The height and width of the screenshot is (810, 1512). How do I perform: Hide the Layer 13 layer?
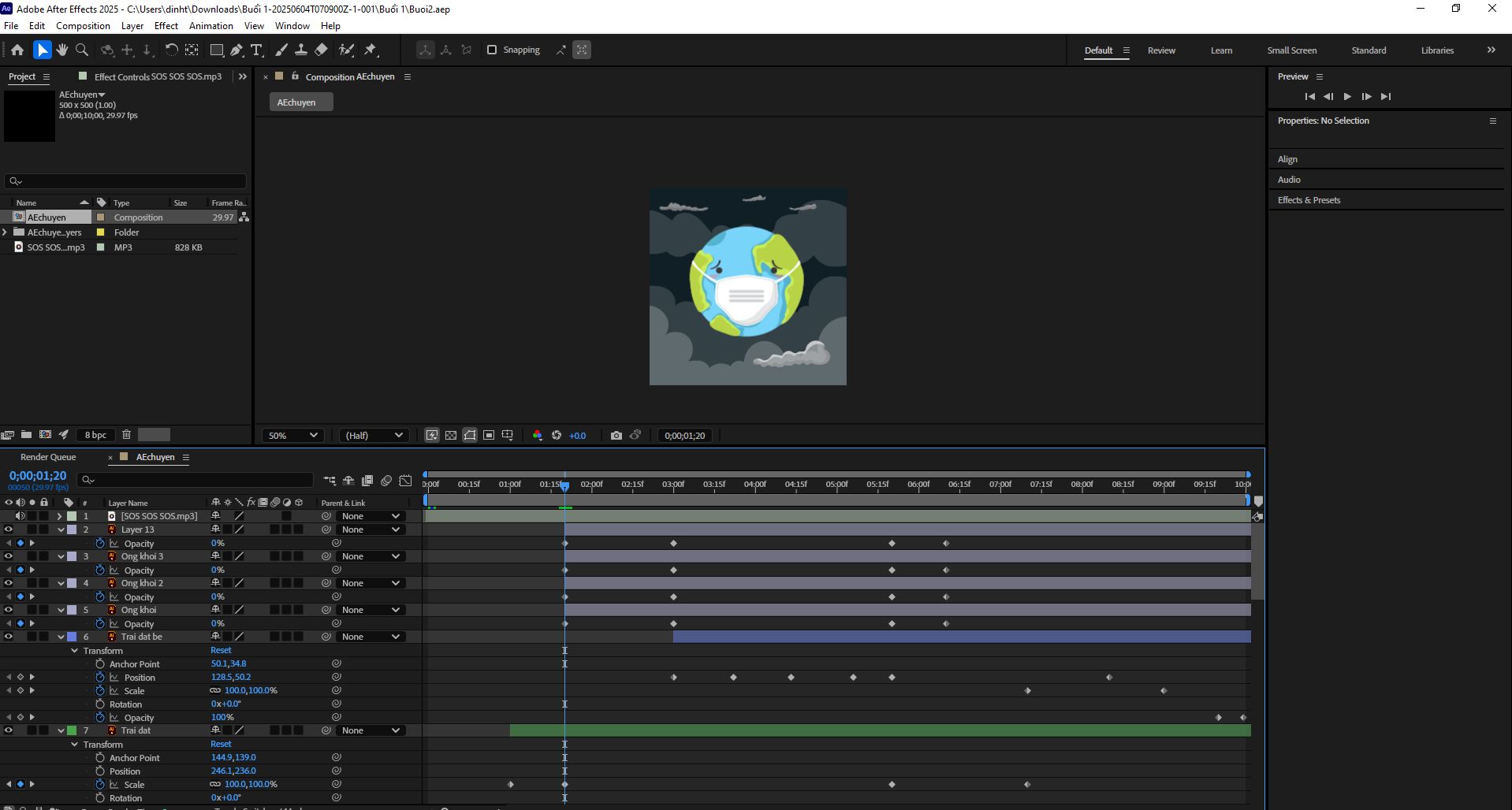coord(9,529)
